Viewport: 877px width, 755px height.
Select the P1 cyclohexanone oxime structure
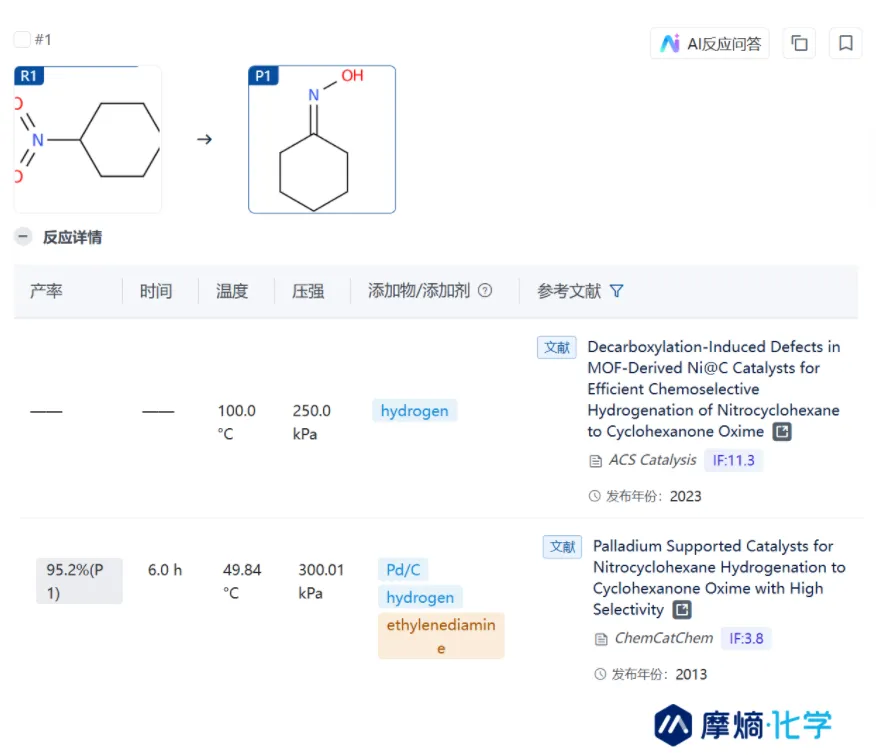(322, 140)
